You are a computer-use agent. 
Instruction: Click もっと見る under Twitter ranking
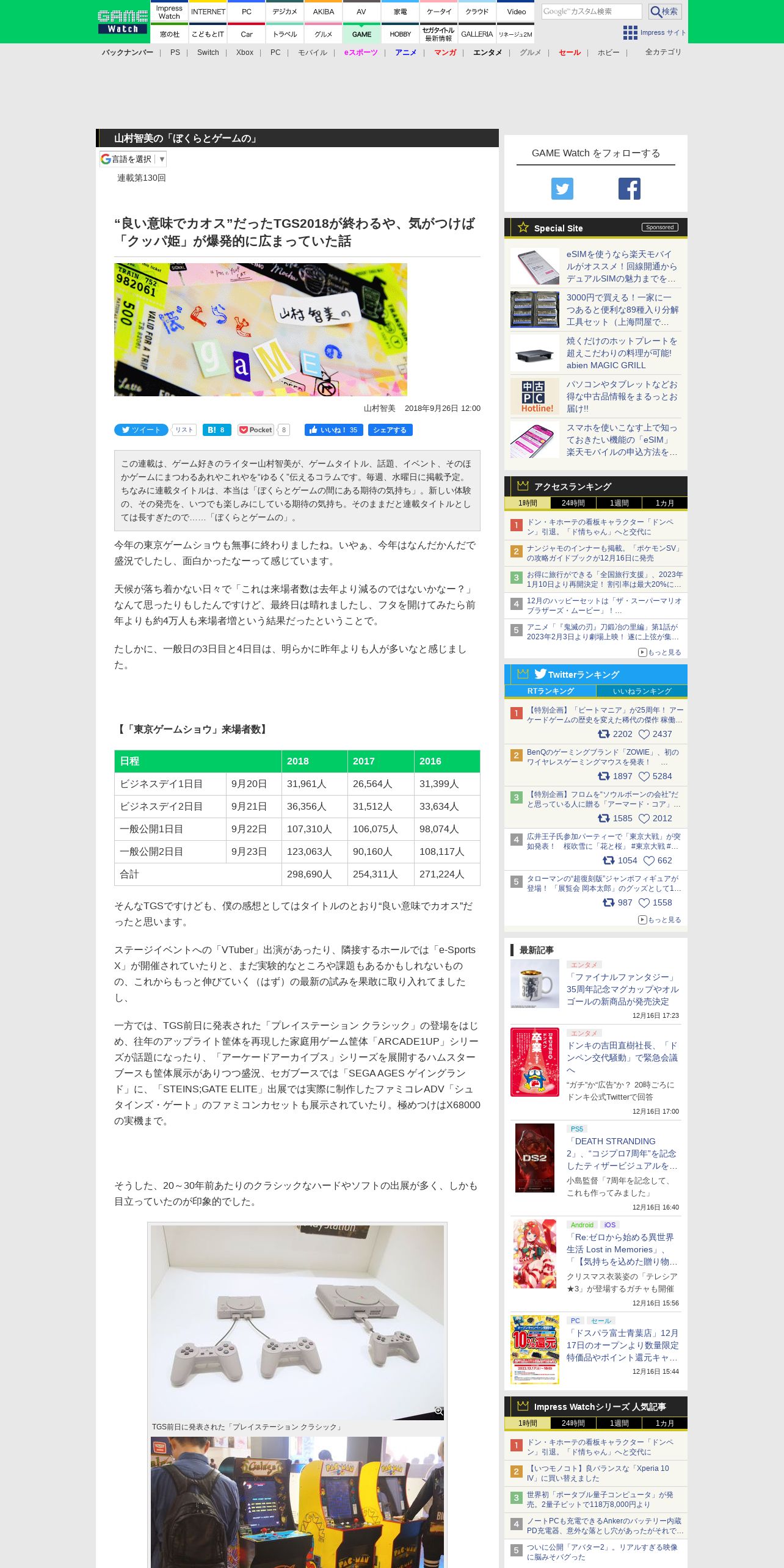pos(659,920)
